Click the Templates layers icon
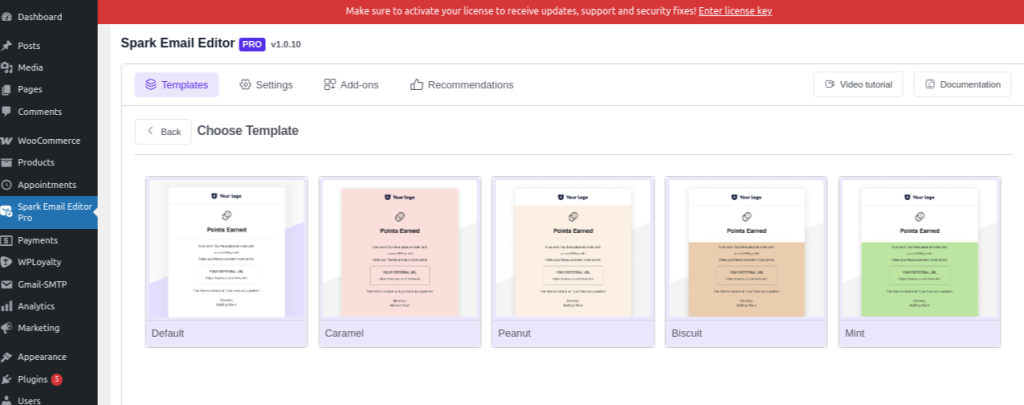The image size is (1024, 405). click(151, 84)
